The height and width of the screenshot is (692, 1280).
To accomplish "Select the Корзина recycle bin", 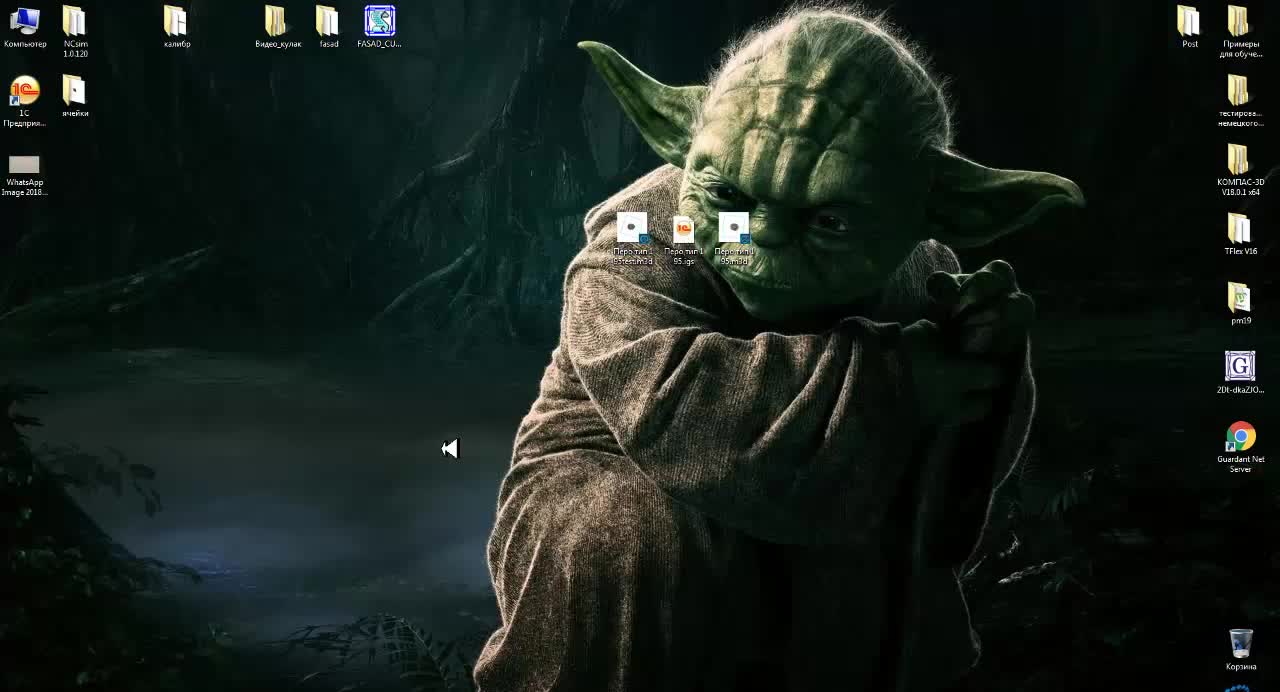I will [1240, 650].
